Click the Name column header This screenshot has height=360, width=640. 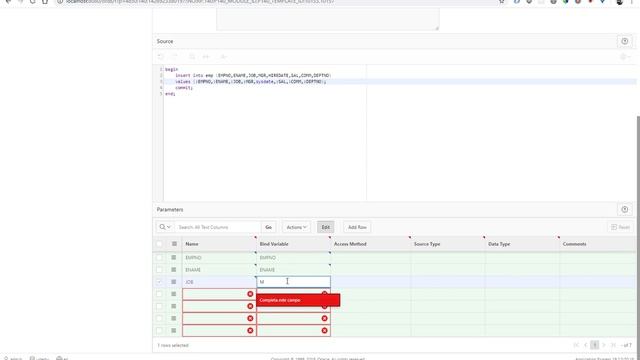click(219, 244)
